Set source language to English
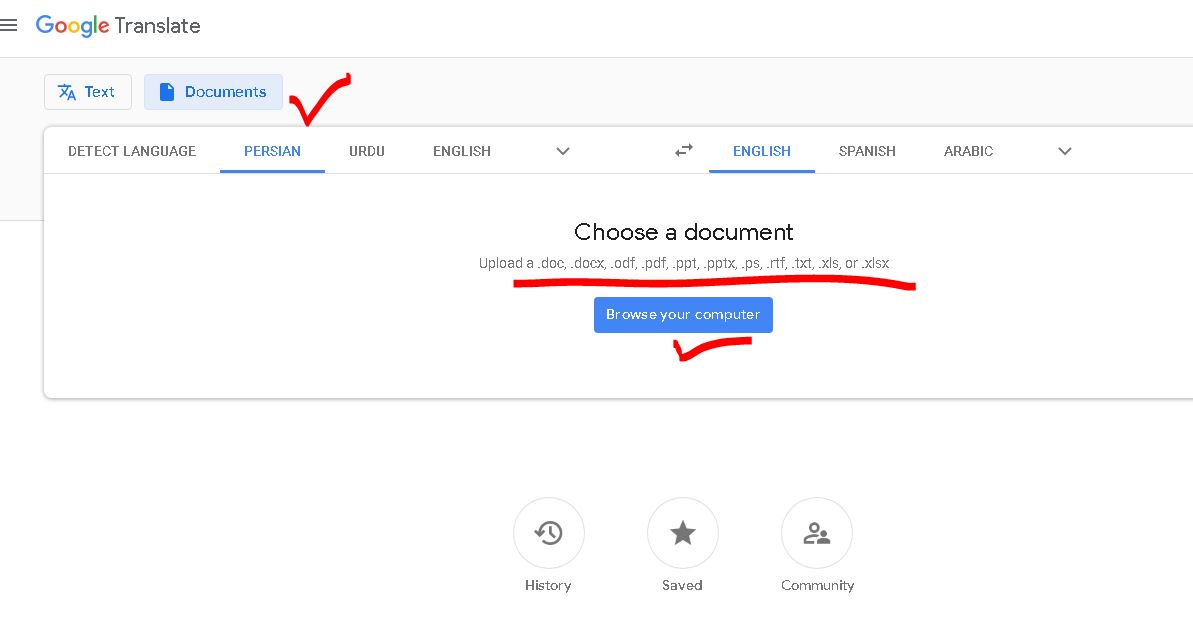Viewport: 1193px width, 623px height. click(x=462, y=151)
